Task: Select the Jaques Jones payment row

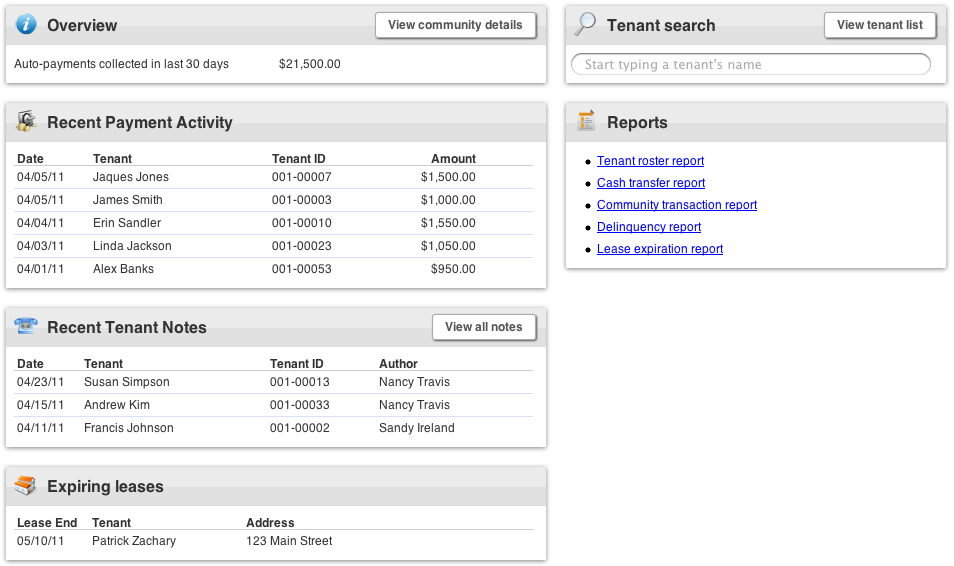Action: coord(274,177)
